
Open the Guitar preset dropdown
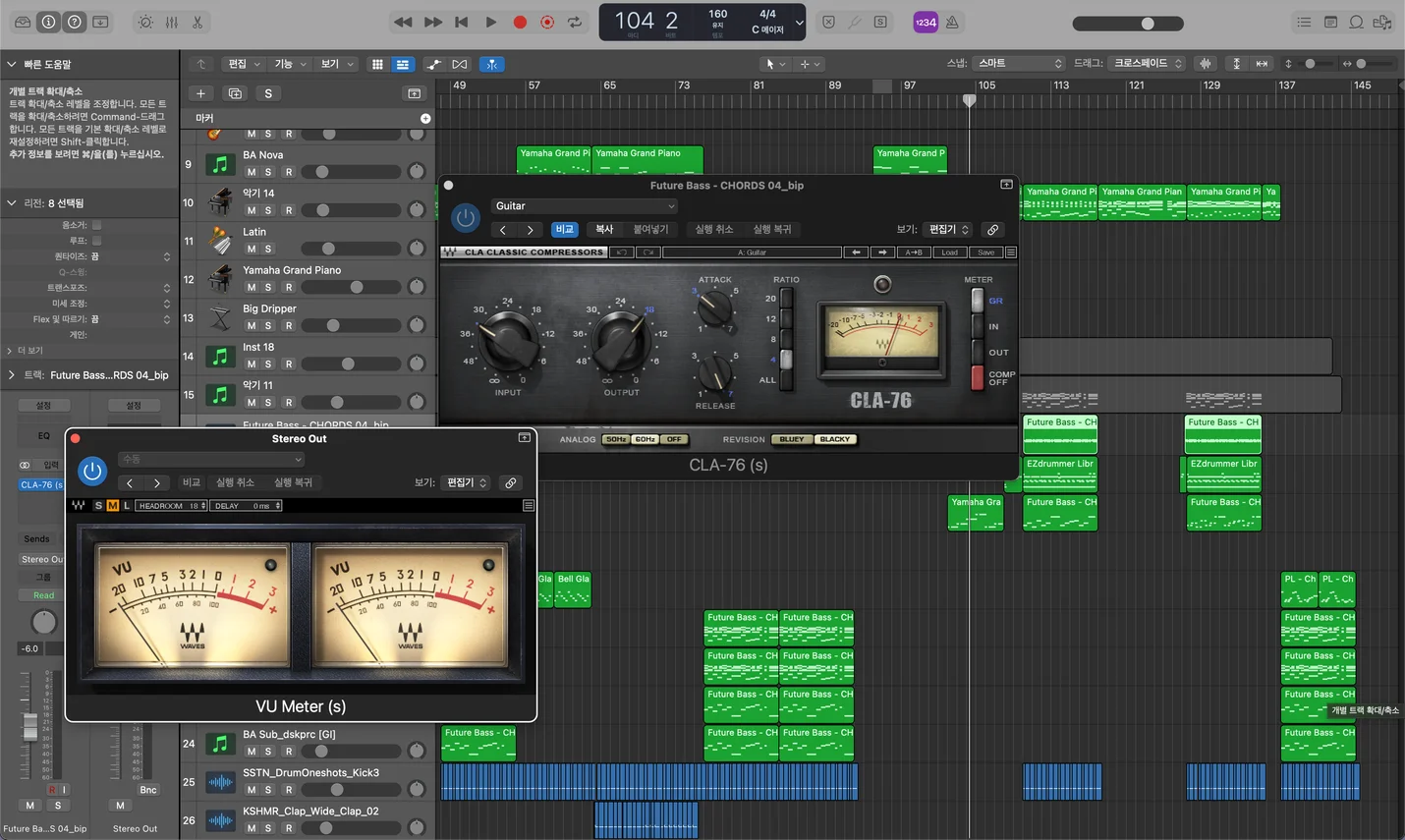(x=585, y=206)
